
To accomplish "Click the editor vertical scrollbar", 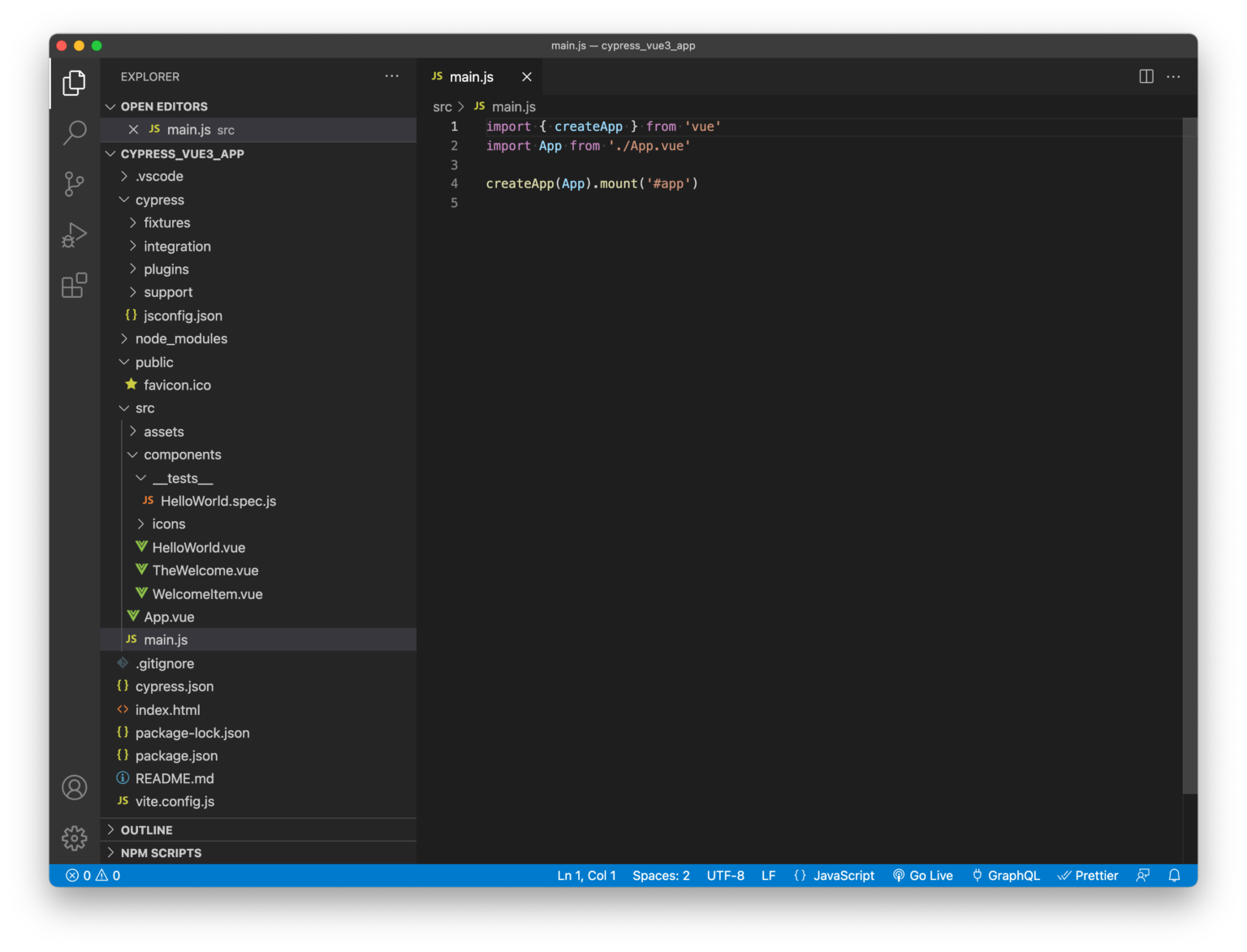I will click(1191, 243).
